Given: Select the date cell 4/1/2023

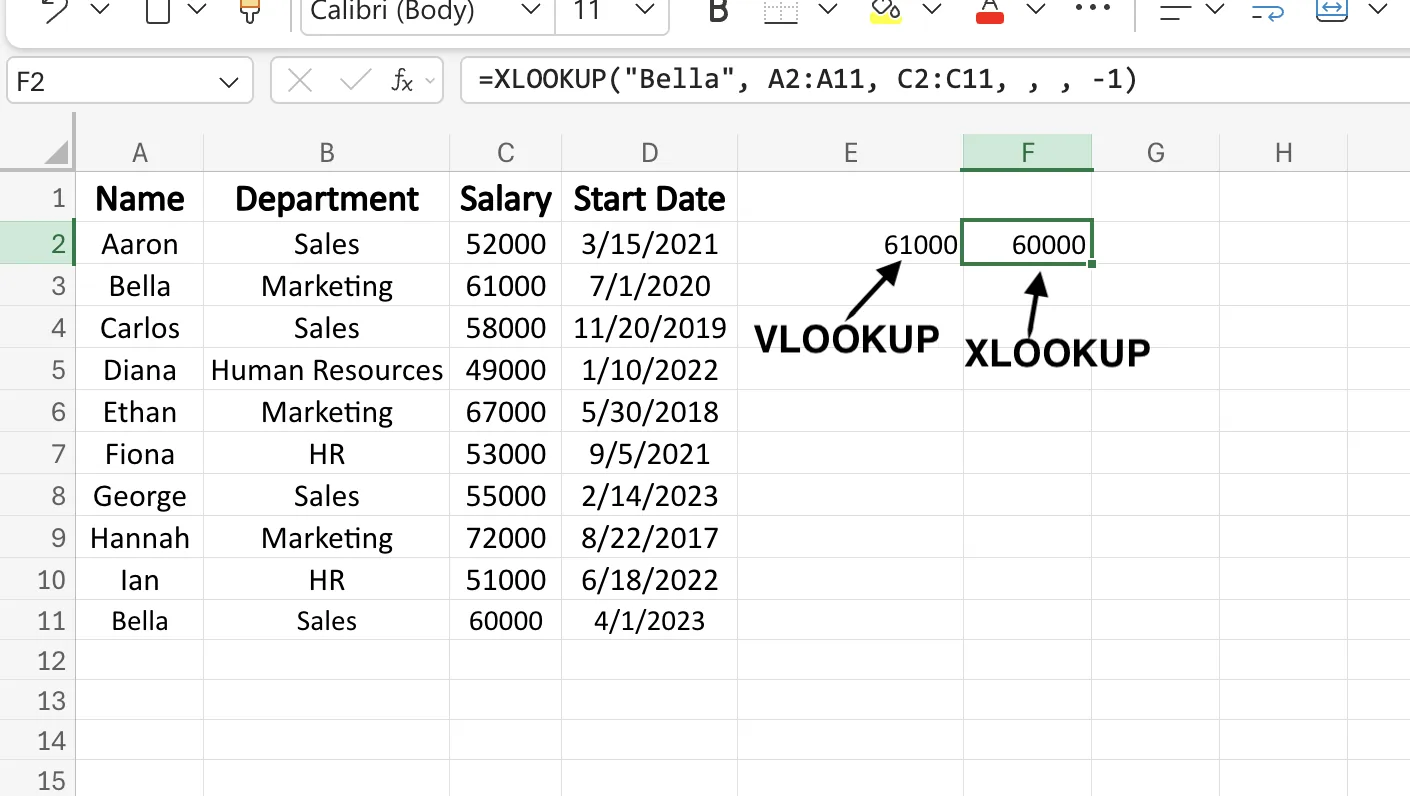Looking at the screenshot, I should click(x=650, y=621).
